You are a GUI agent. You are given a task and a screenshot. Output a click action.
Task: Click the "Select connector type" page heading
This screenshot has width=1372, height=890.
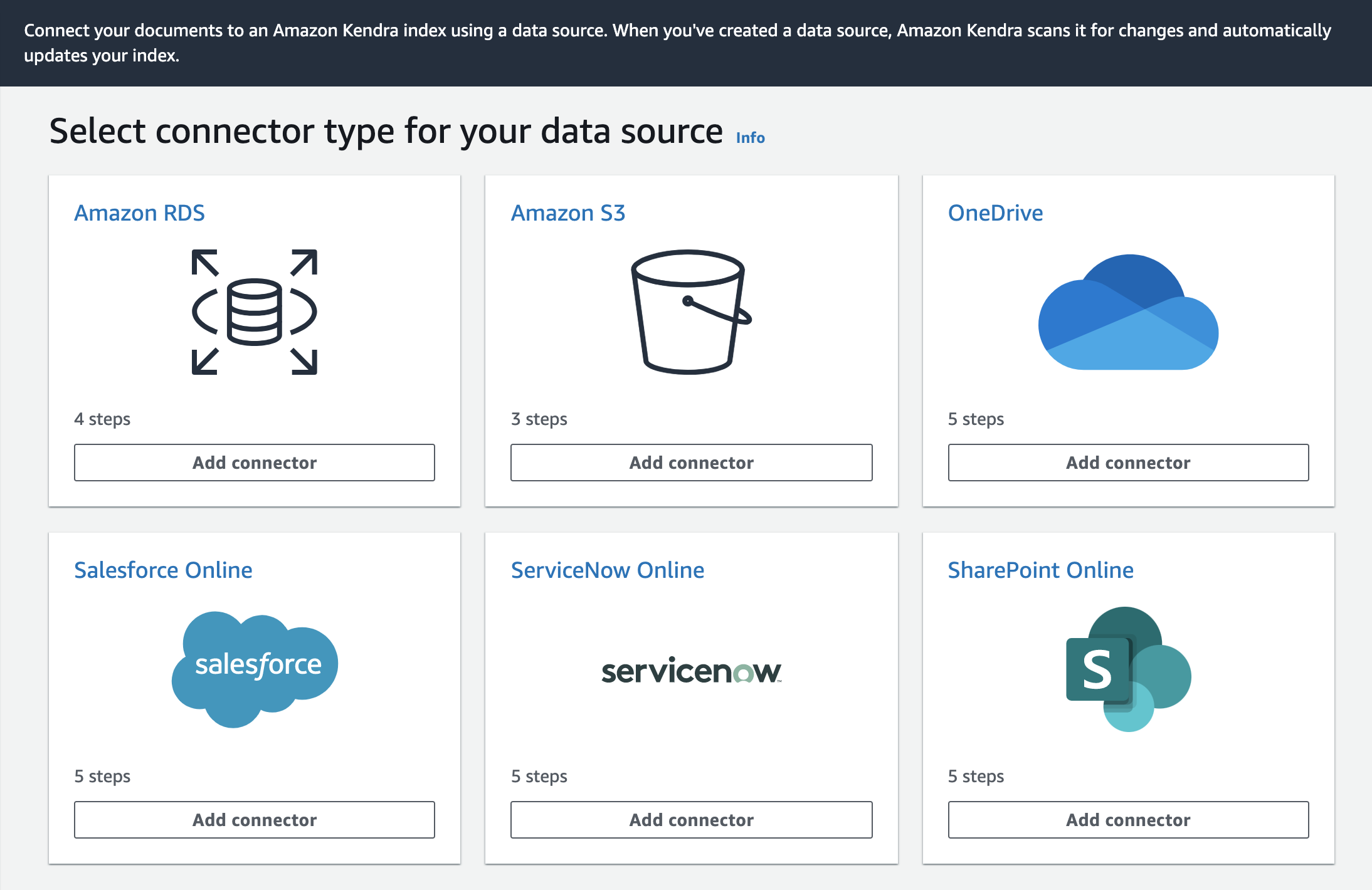click(386, 132)
